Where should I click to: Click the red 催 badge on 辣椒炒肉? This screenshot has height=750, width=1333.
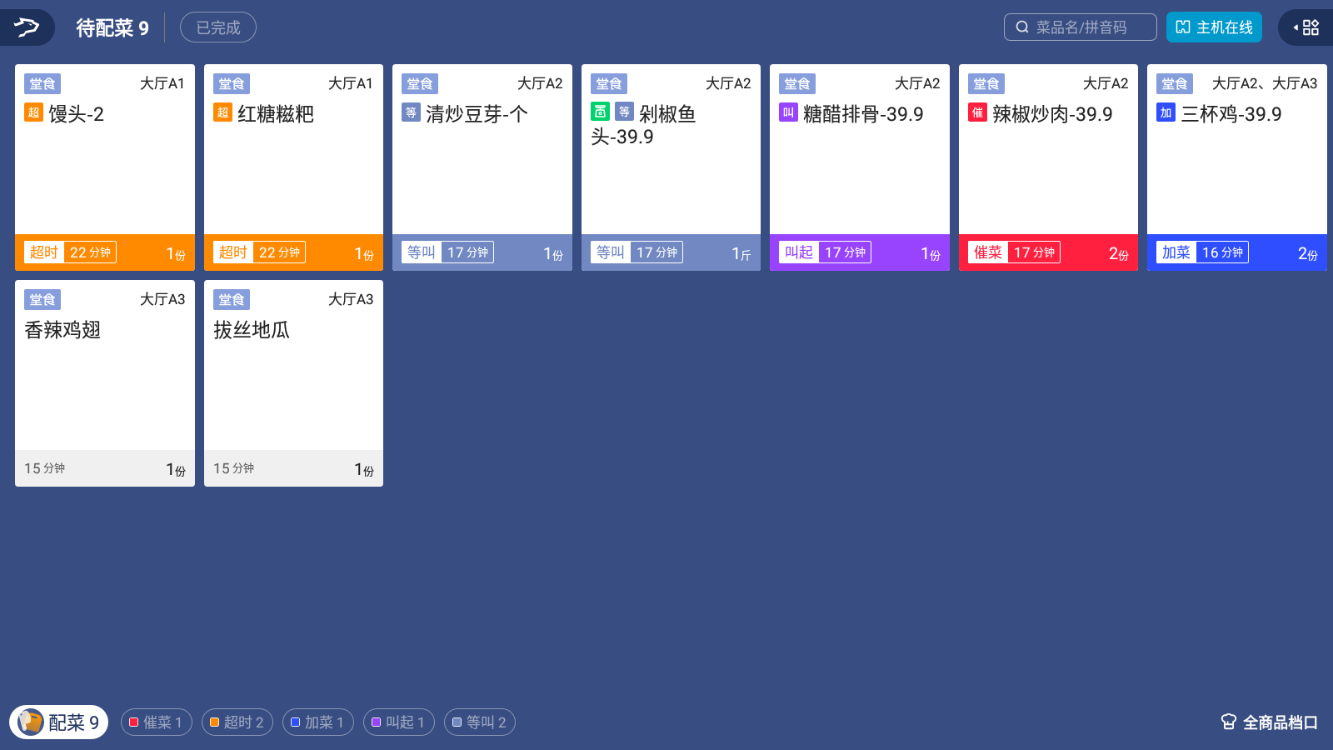click(x=977, y=113)
